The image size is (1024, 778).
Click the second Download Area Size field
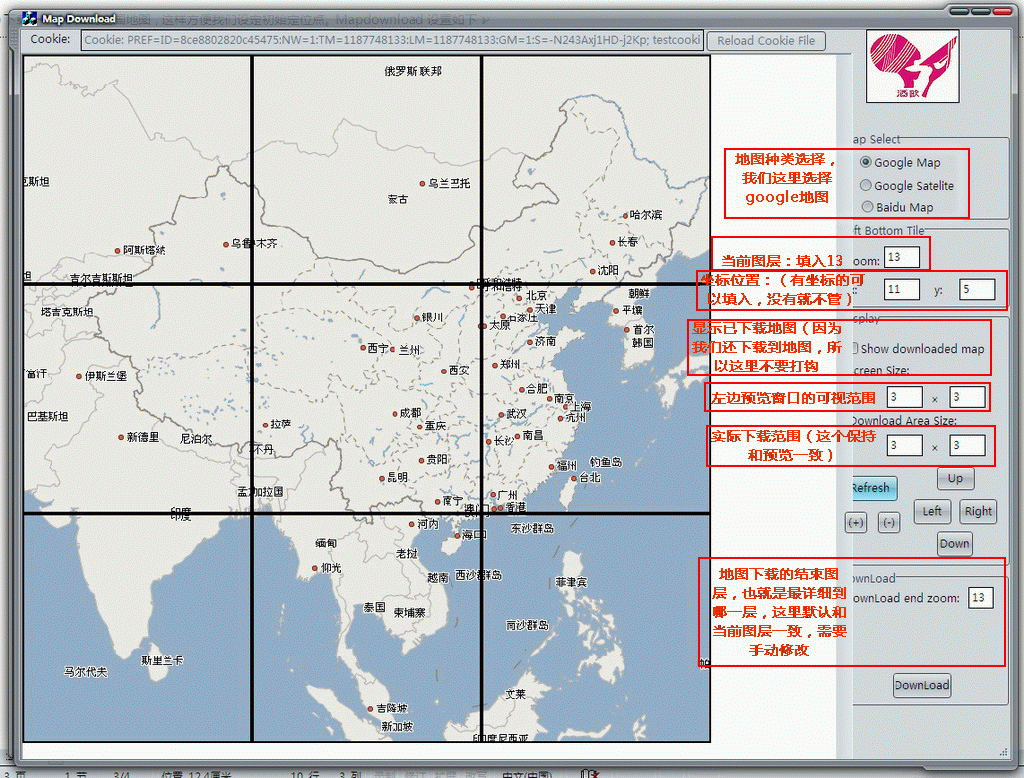[x=967, y=446]
